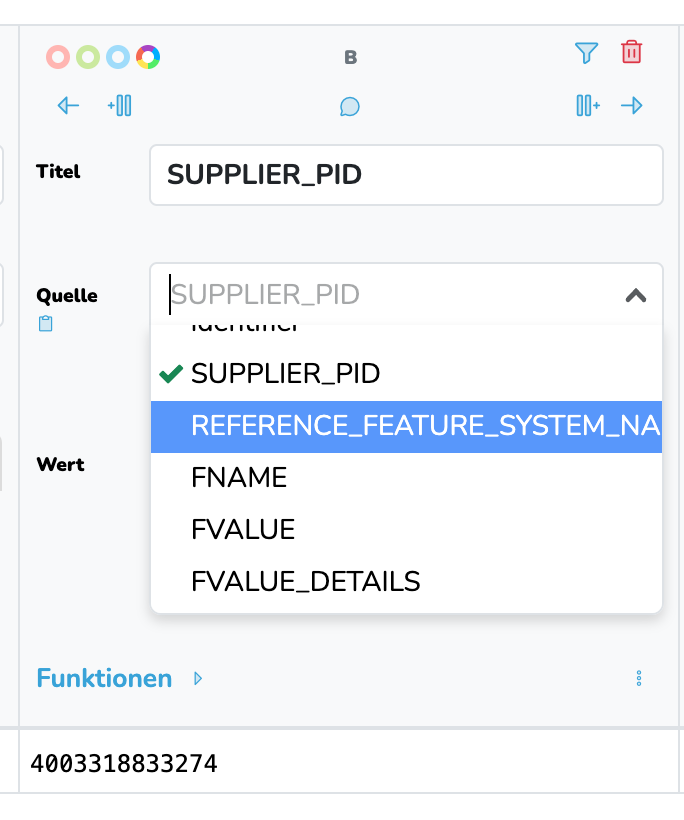
Task: Delete column with the red trash icon
Action: click(631, 52)
